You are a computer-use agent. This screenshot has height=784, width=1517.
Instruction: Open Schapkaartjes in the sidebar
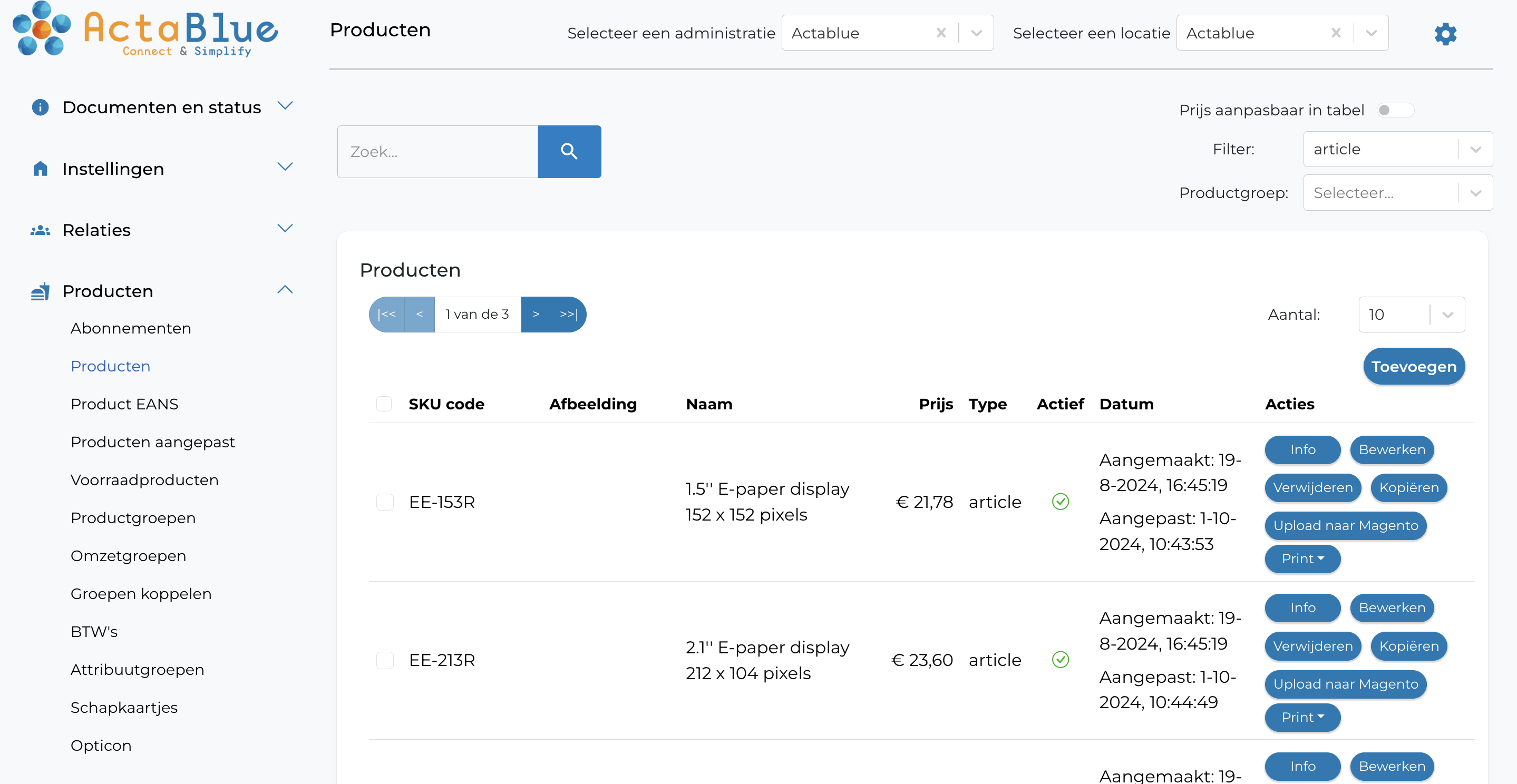(124, 707)
